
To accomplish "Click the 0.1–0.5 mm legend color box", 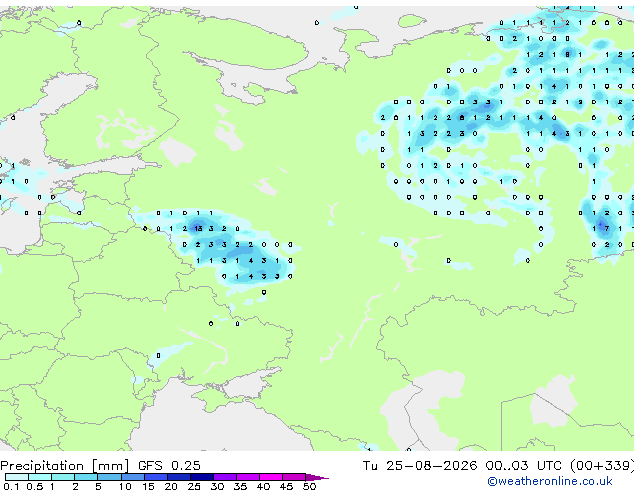I will 17,477.
